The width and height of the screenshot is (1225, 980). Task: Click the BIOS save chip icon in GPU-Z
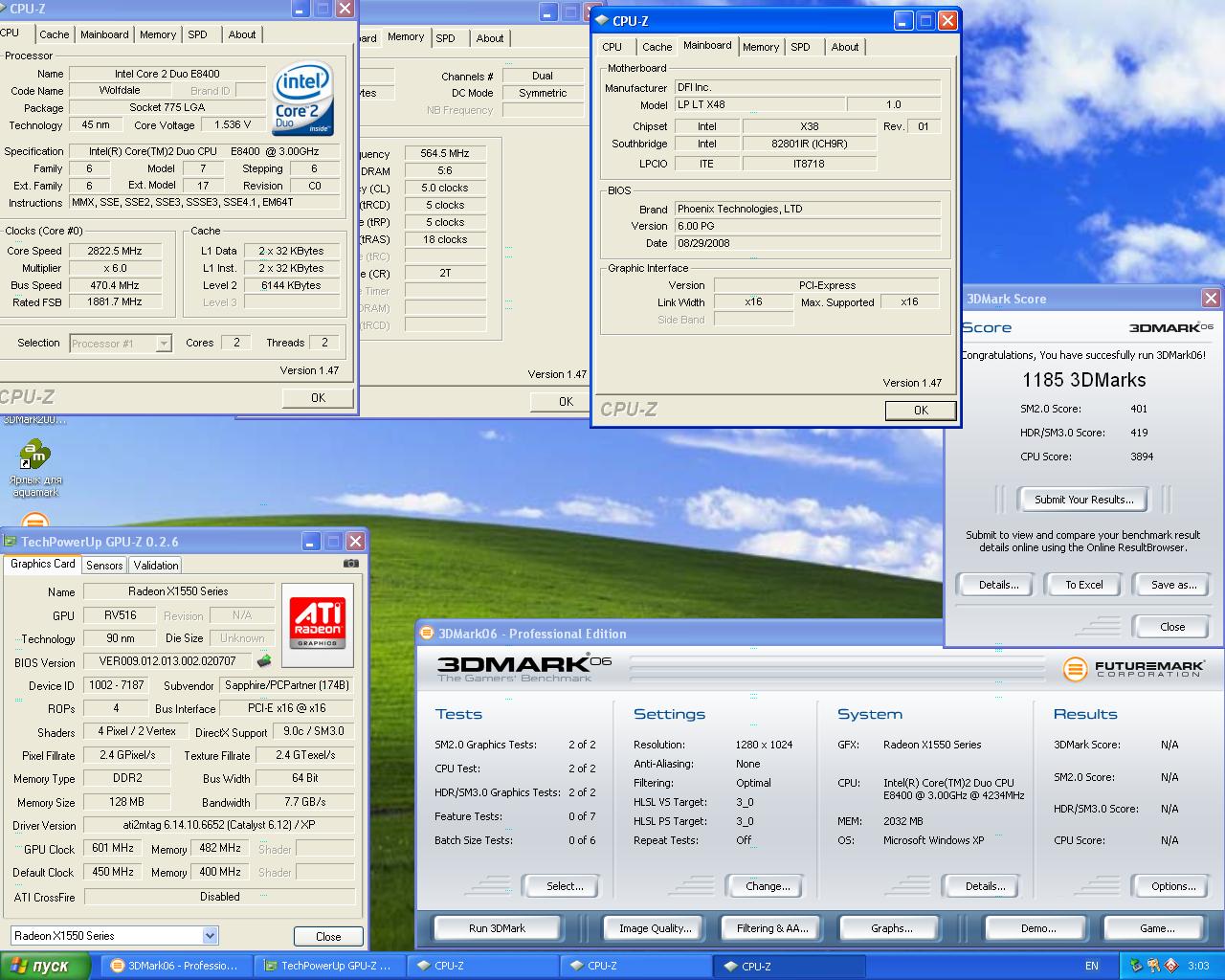coord(264,660)
